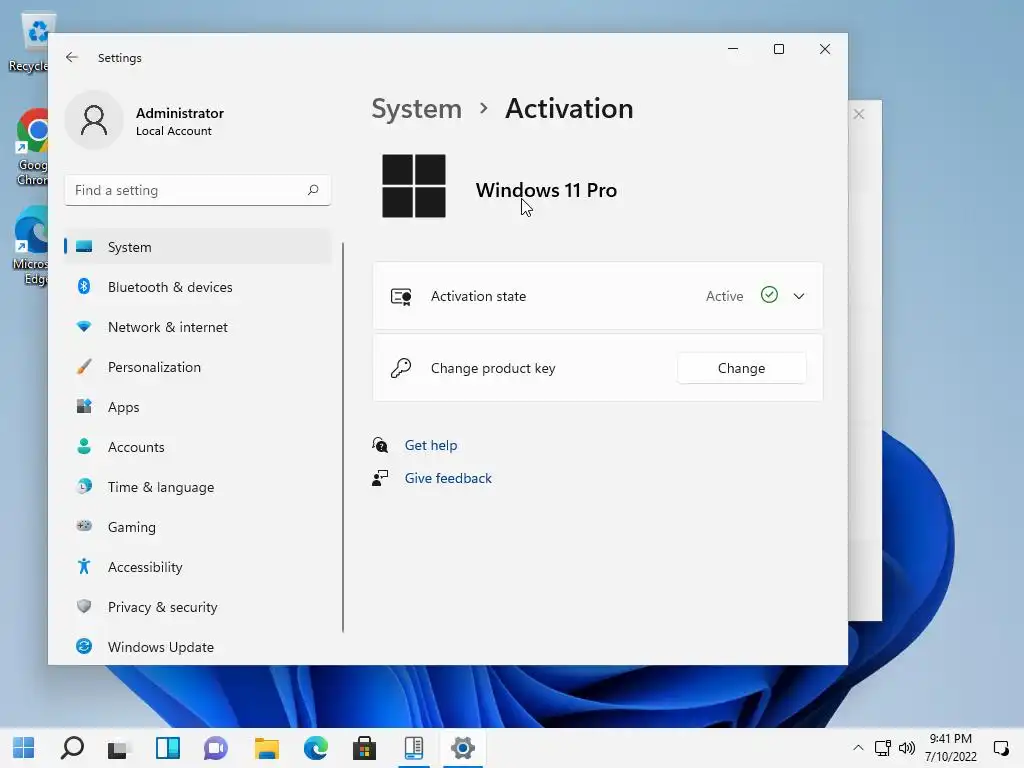Click the Give feedback person icon
Viewport: 1024px width, 768px height.
(380, 479)
